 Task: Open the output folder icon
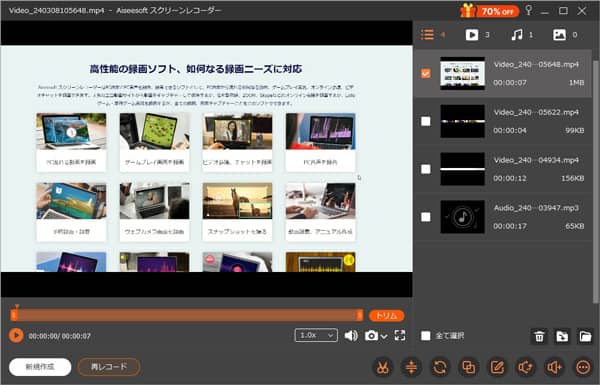point(585,336)
